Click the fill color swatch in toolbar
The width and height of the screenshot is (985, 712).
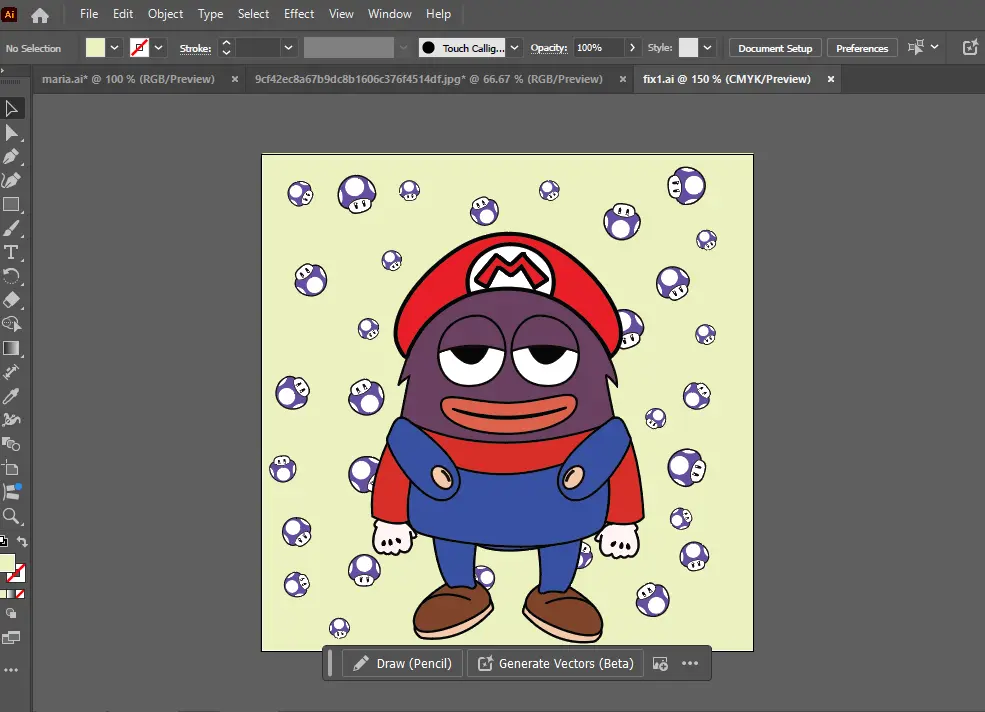[x=7, y=563]
